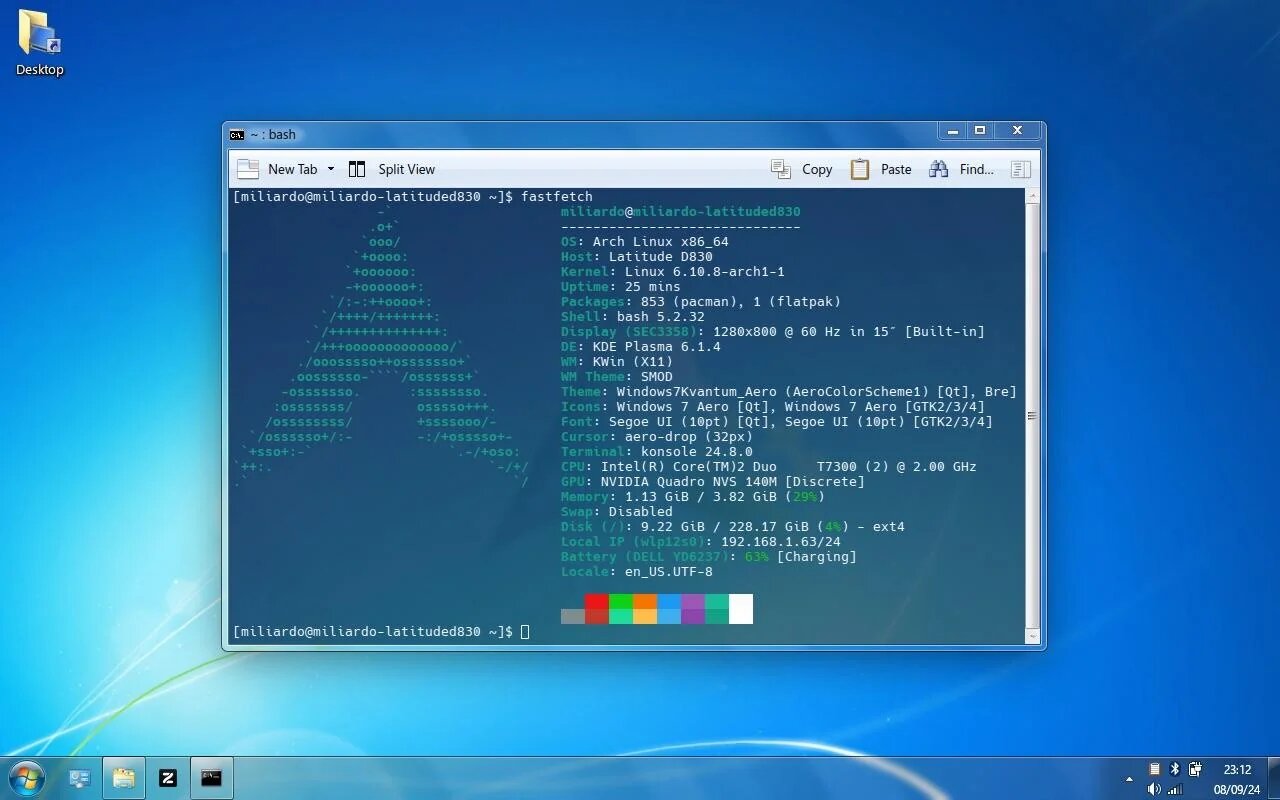1280x800 pixels.
Task: Click the show desktop strip after the clock
Action: click(x=1273, y=778)
